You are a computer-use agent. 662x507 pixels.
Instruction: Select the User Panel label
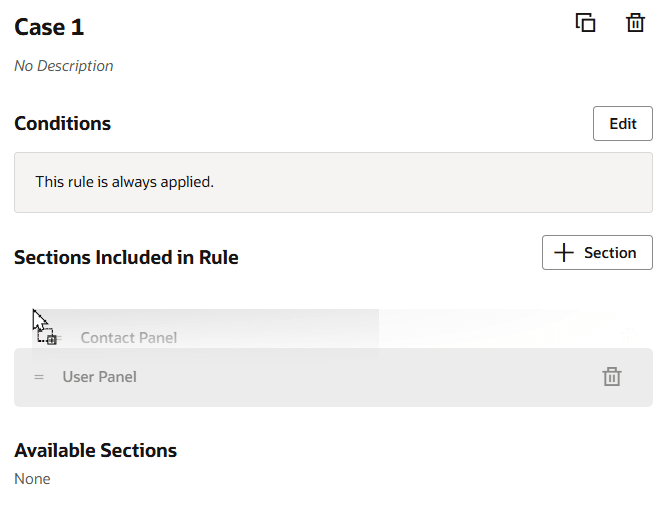100,377
